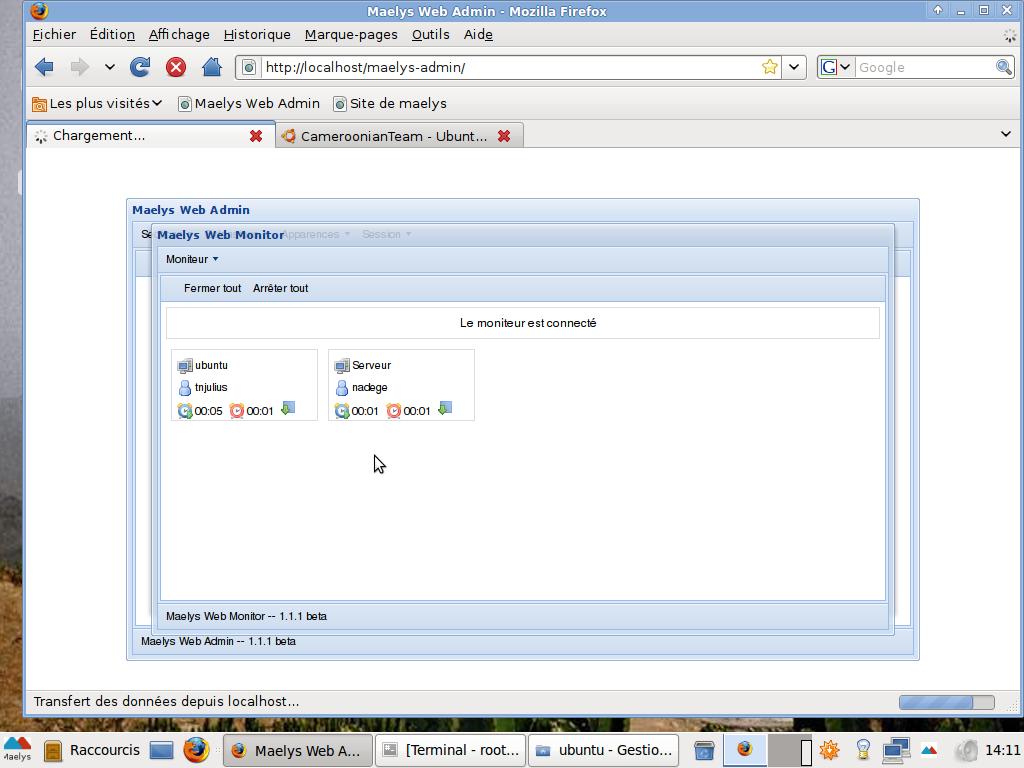Viewport: 1024px width, 768px height.
Task: Click the network monitors tray icon
Action: tap(896, 750)
